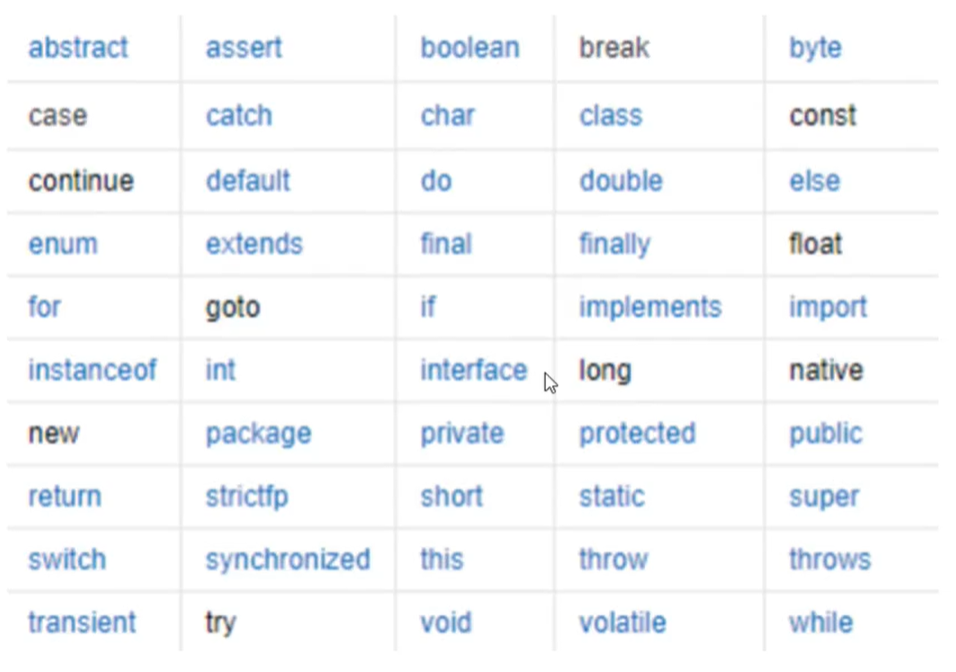Open the instanceof keyword link
956x672 pixels.
[92, 370]
